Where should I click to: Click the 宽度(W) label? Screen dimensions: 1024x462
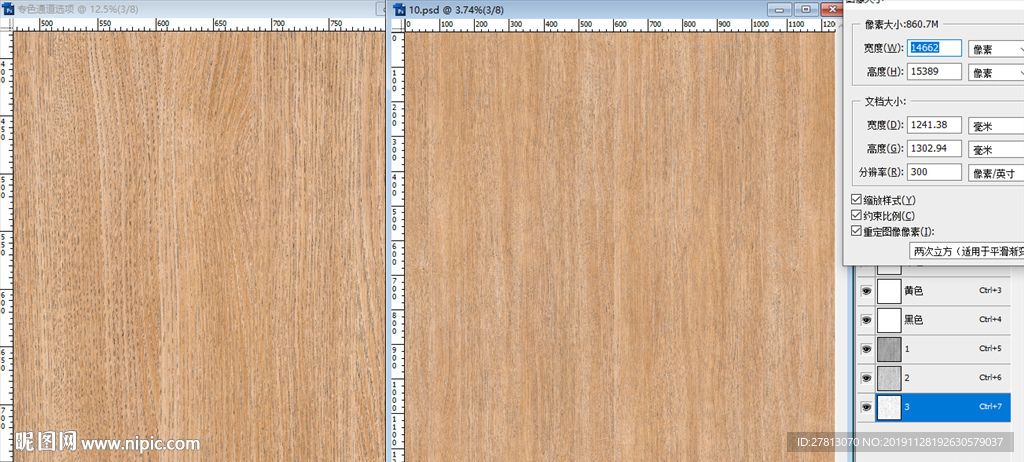885,48
